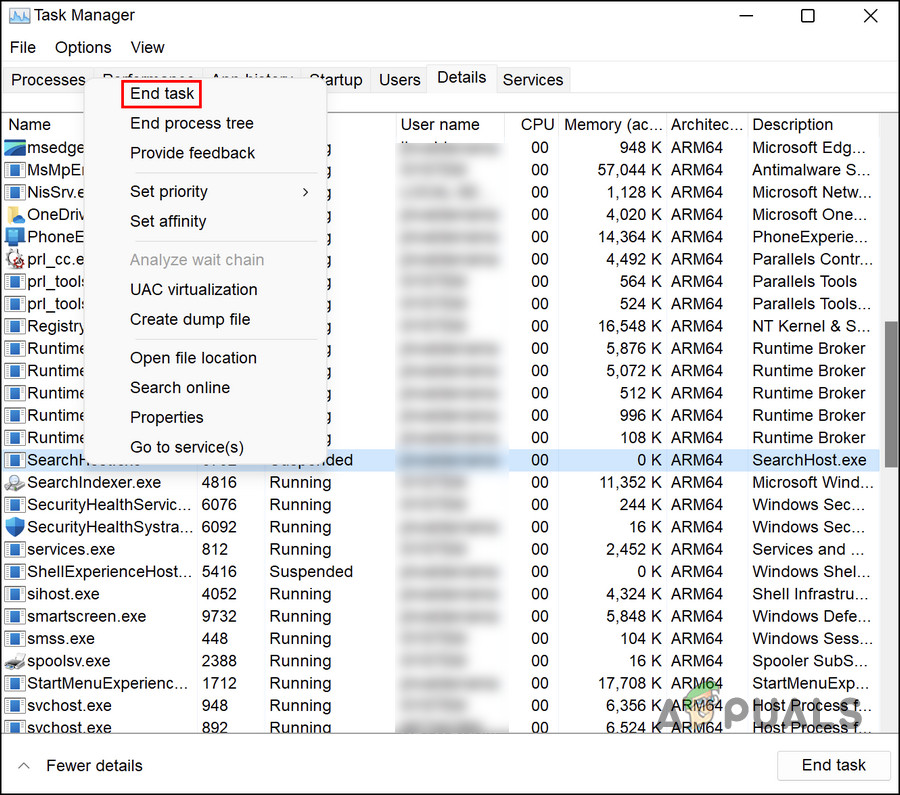The height and width of the screenshot is (795, 900).
Task: Switch to the Services tab
Action: click(x=532, y=80)
